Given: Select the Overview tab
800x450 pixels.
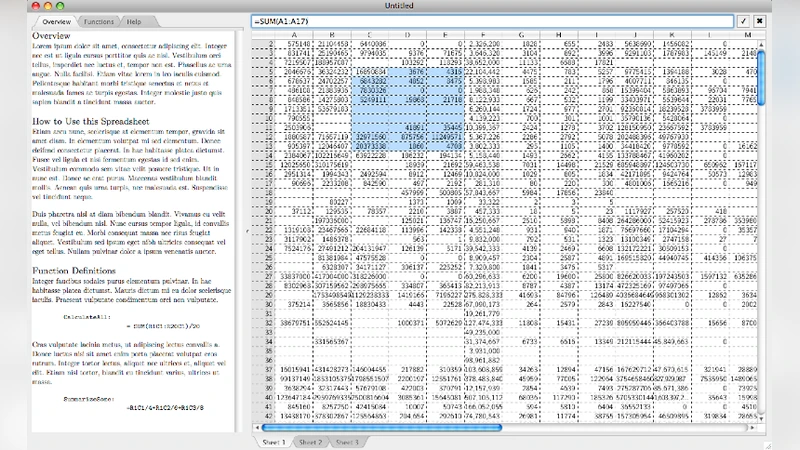Looking at the screenshot, I should pos(55,21).
